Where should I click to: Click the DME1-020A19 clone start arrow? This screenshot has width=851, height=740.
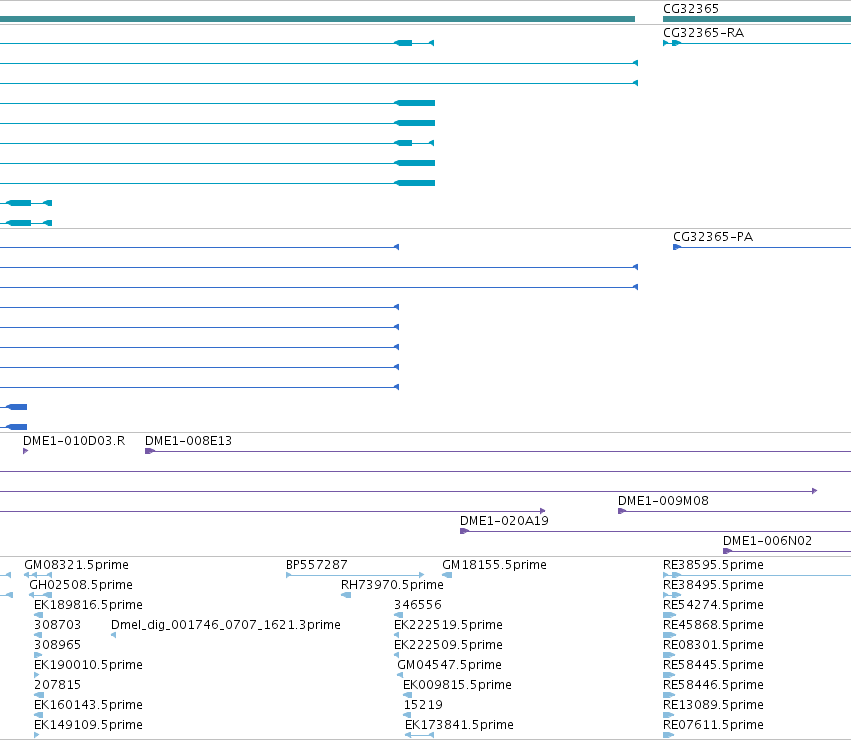(465, 531)
